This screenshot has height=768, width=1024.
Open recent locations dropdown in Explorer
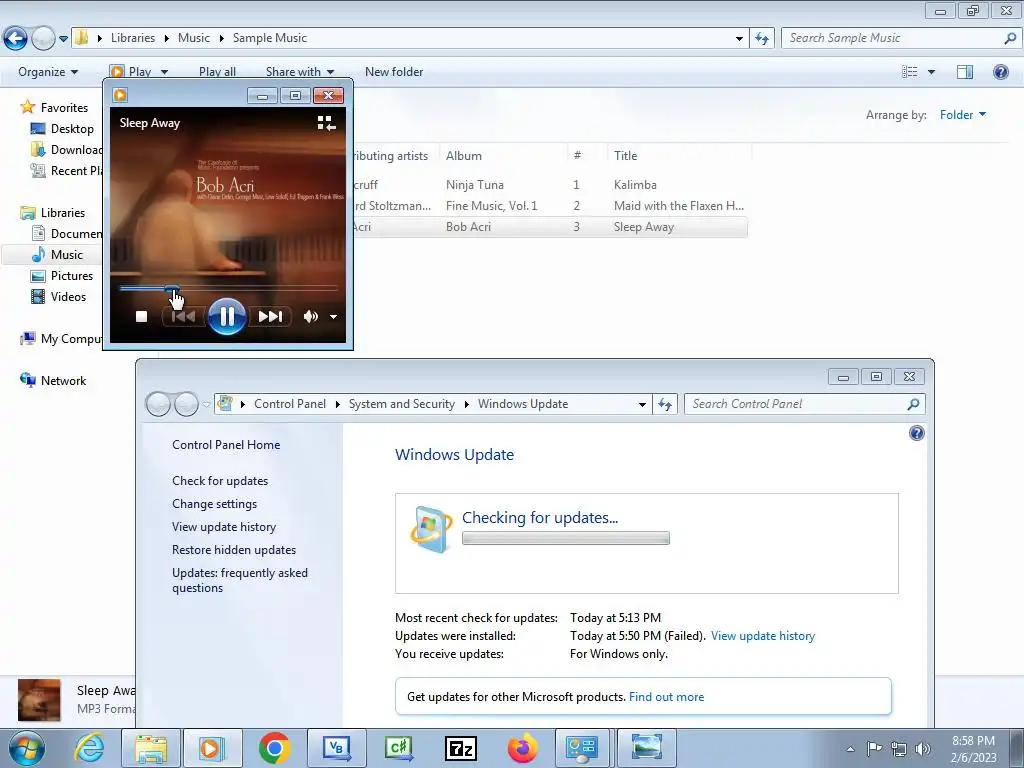tap(63, 39)
